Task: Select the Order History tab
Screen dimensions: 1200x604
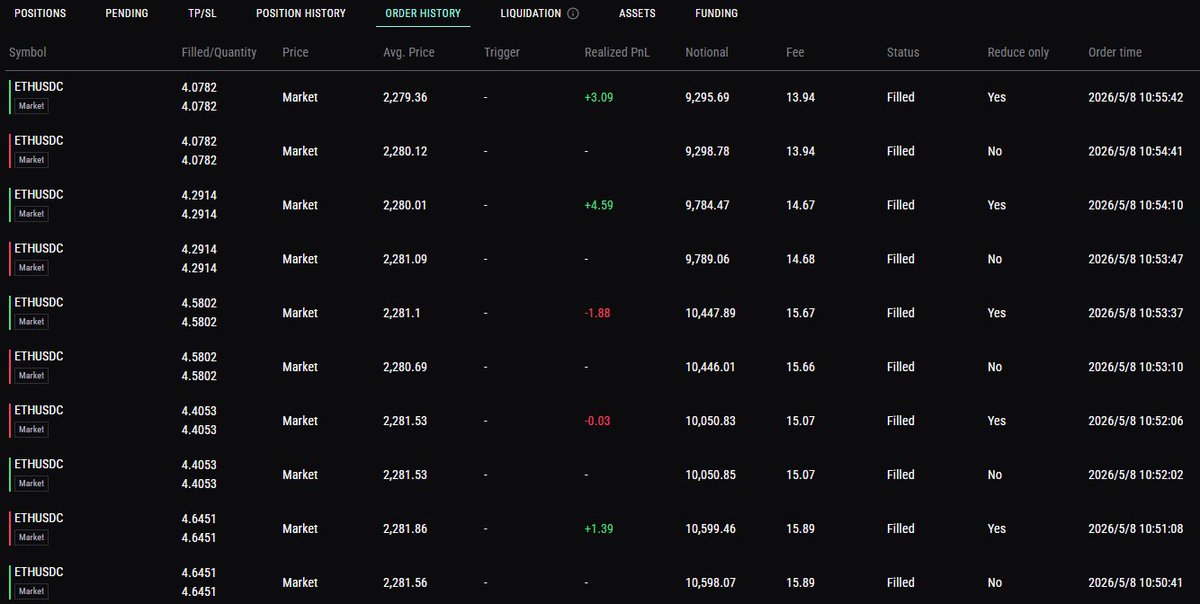Action: pyautogui.click(x=423, y=14)
